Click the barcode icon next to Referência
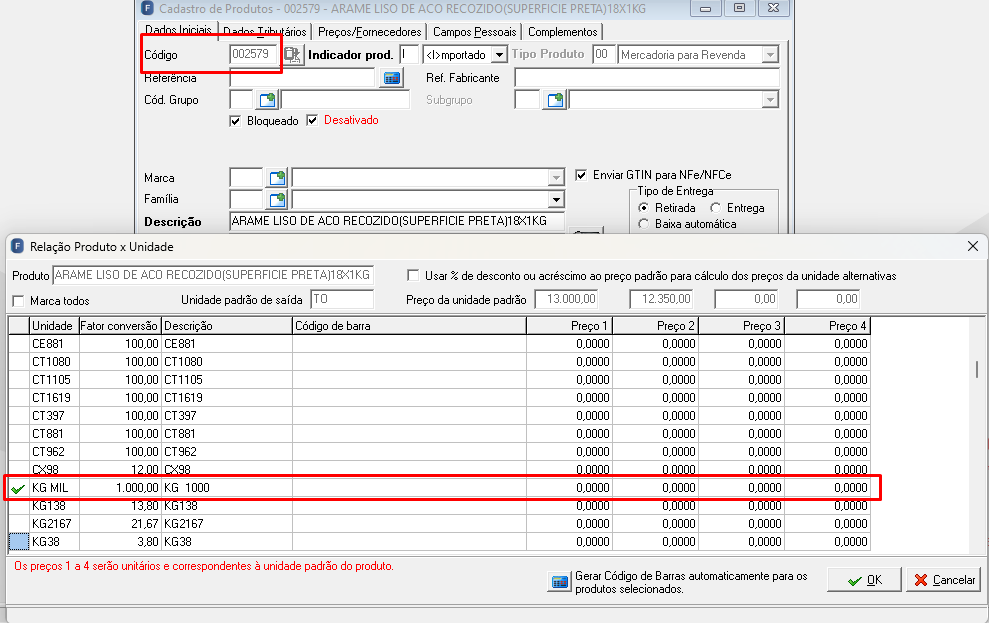 pyautogui.click(x=392, y=78)
